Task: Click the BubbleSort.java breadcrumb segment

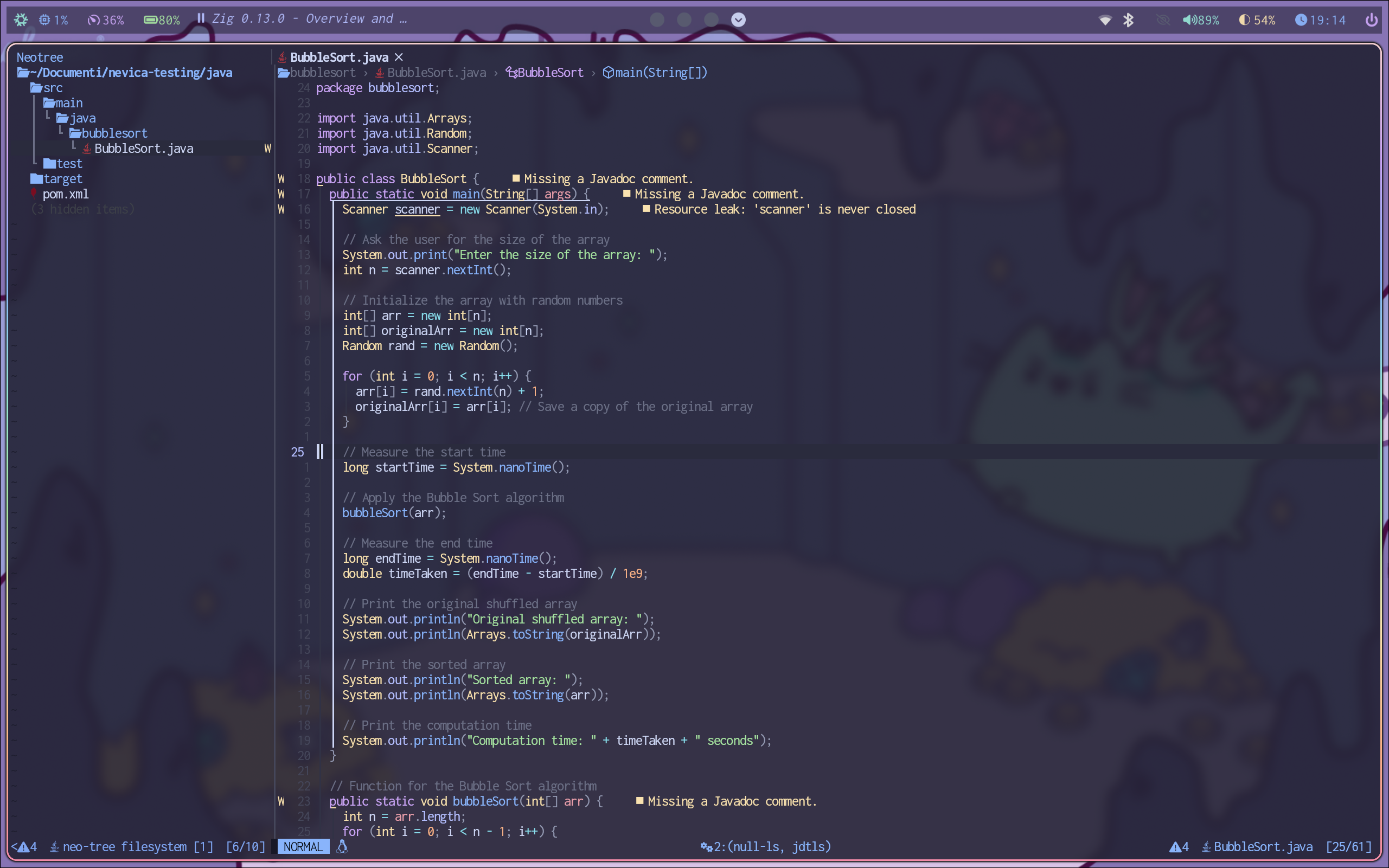Action: (x=431, y=72)
